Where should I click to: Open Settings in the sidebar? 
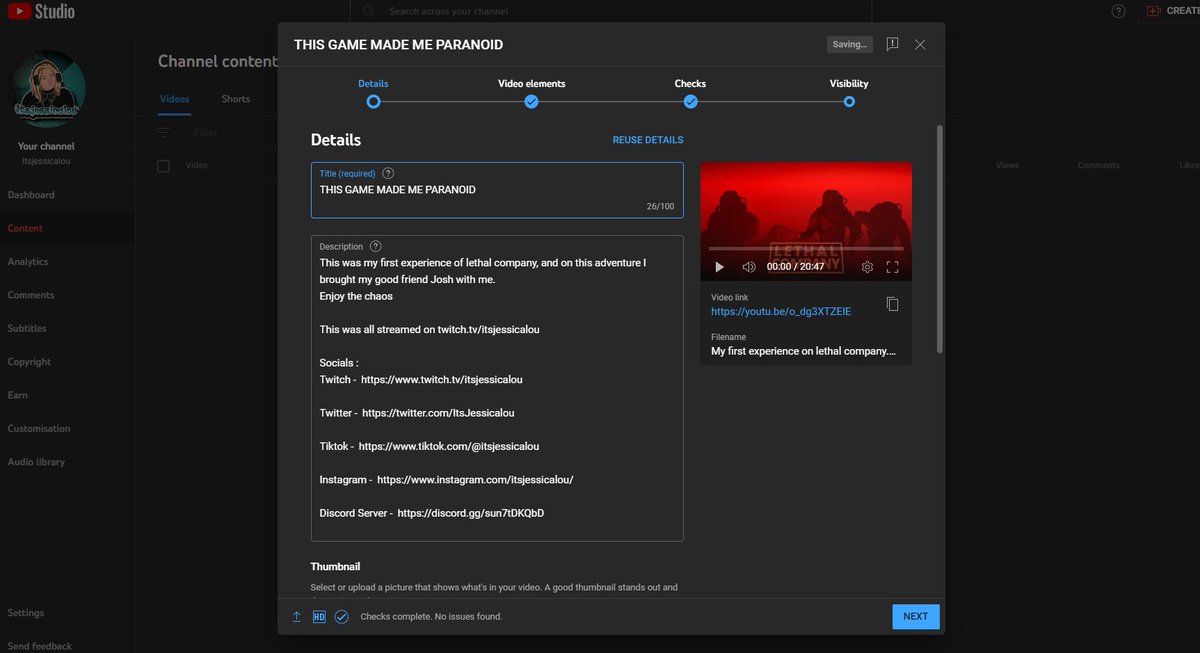coord(25,613)
